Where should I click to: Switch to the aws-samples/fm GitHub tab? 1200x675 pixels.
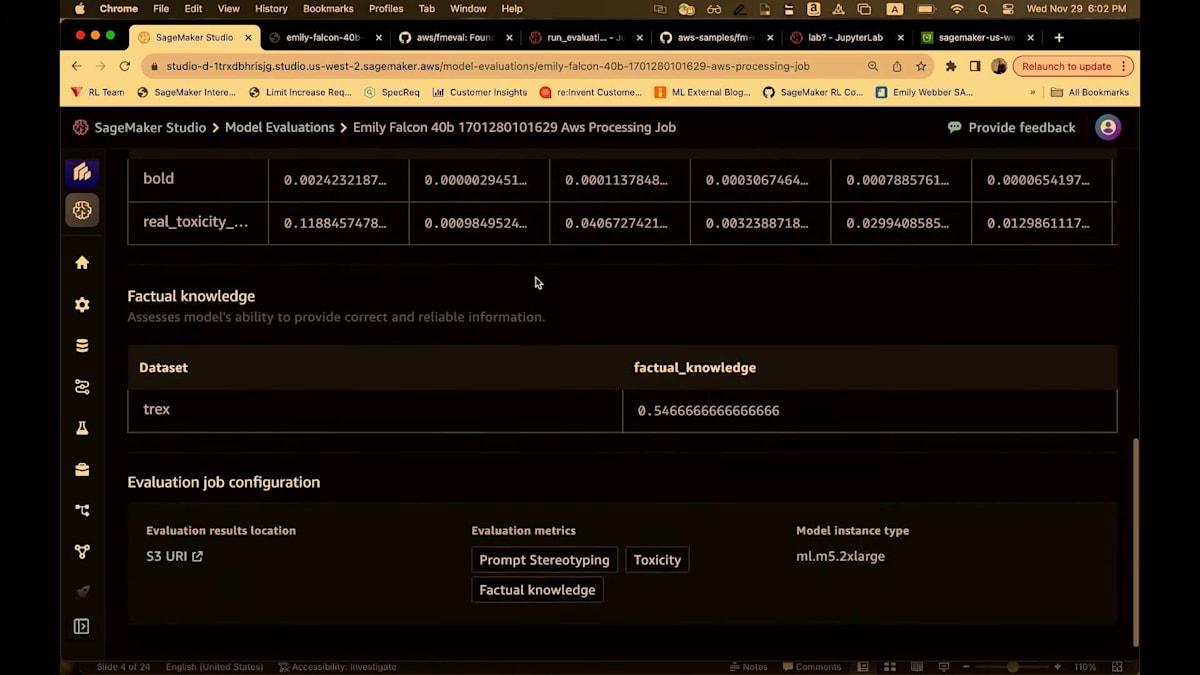click(716, 37)
